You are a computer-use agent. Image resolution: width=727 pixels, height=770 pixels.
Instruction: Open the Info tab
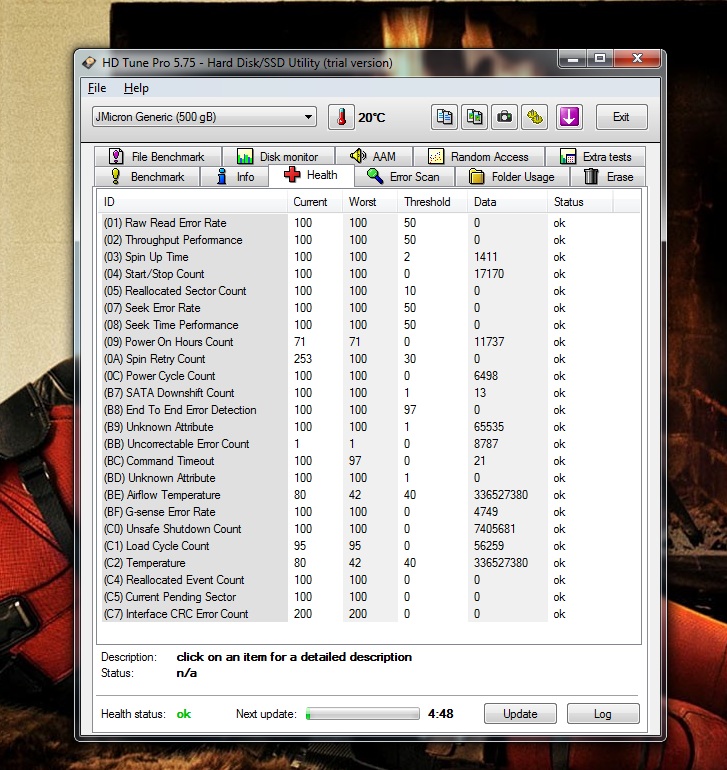click(235, 177)
